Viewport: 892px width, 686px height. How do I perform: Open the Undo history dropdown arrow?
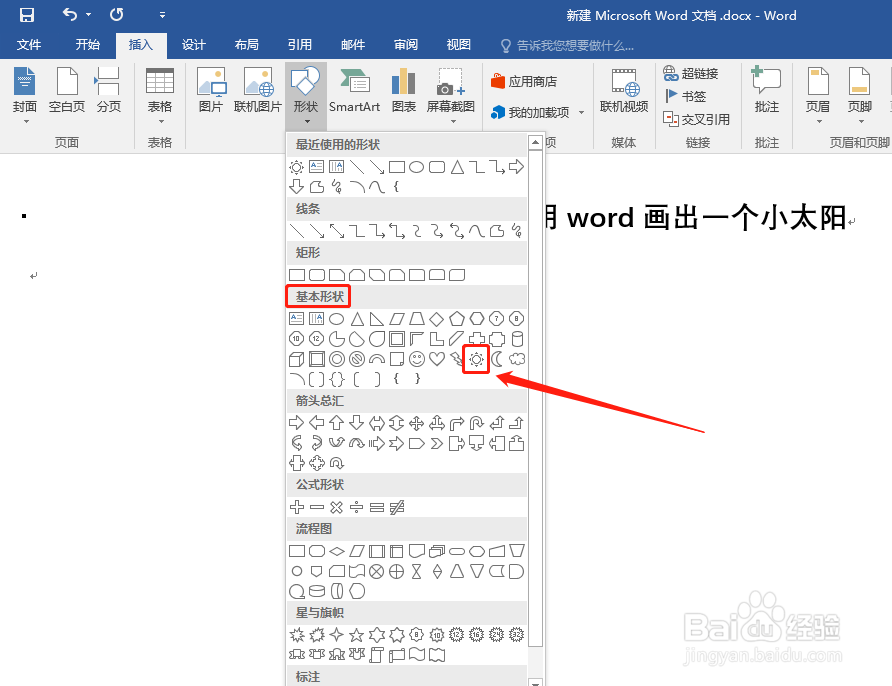click(89, 15)
